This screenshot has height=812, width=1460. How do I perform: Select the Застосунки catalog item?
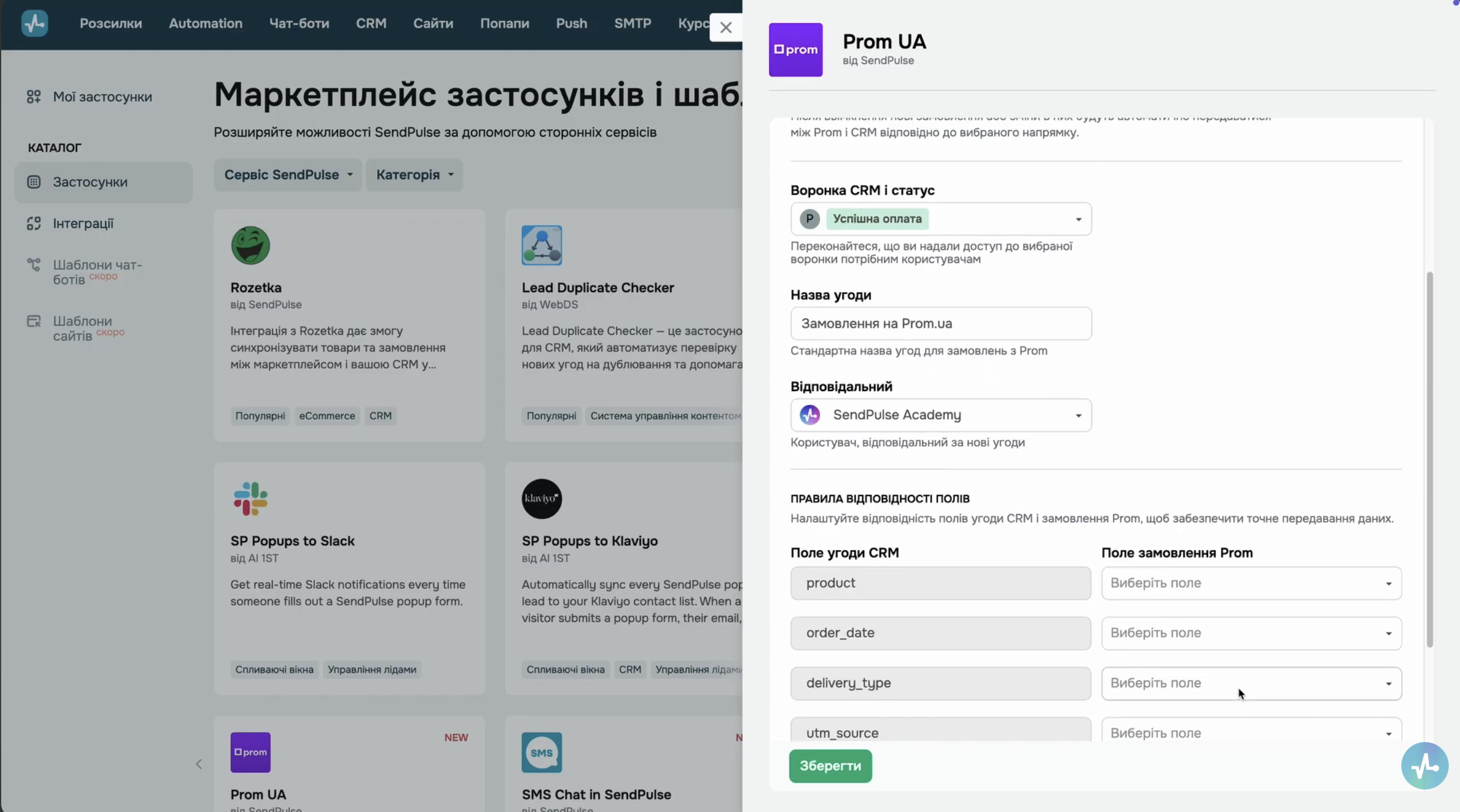103,182
